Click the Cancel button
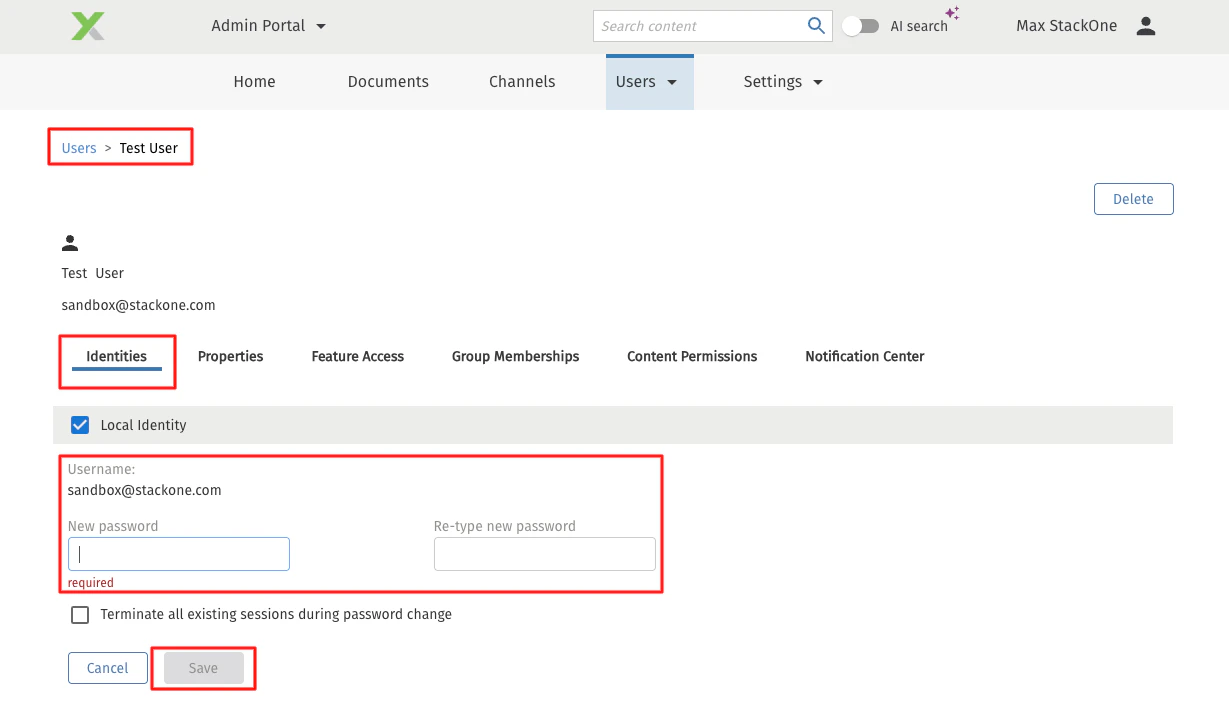Screen dimensions: 1229x711 (107, 668)
